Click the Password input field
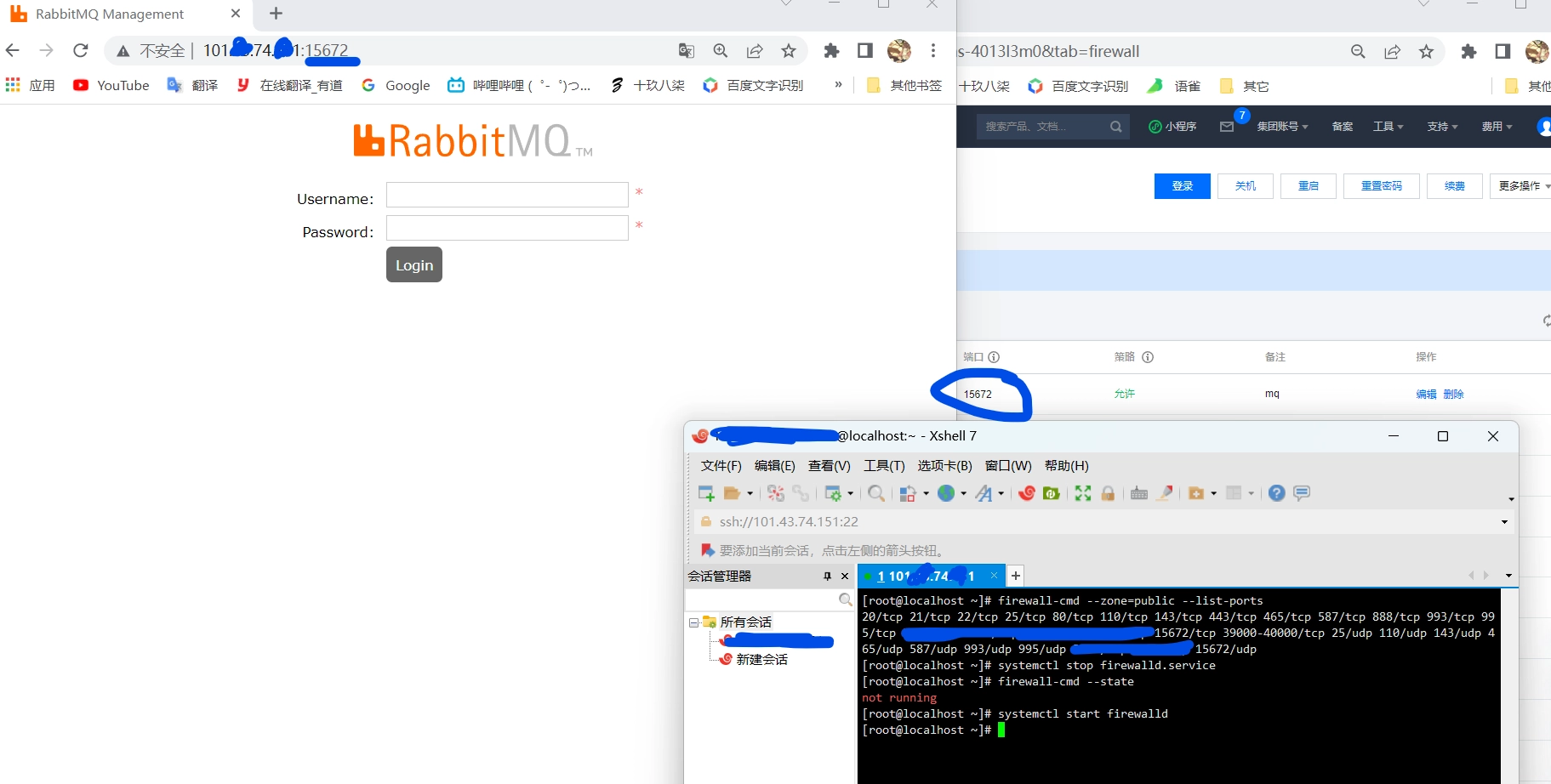Viewport: 1551px width, 784px height. click(507, 229)
